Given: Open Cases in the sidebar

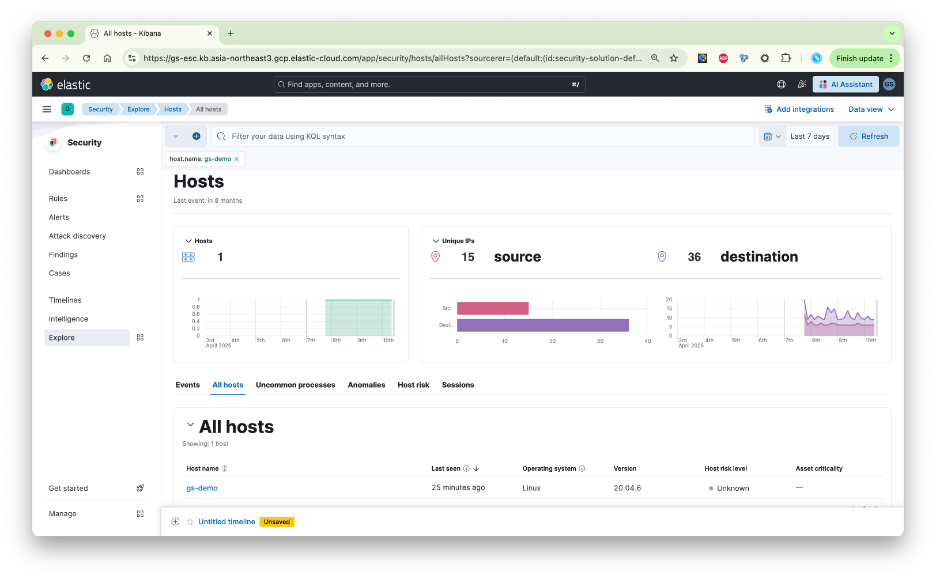Looking at the screenshot, I should point(60,273).
